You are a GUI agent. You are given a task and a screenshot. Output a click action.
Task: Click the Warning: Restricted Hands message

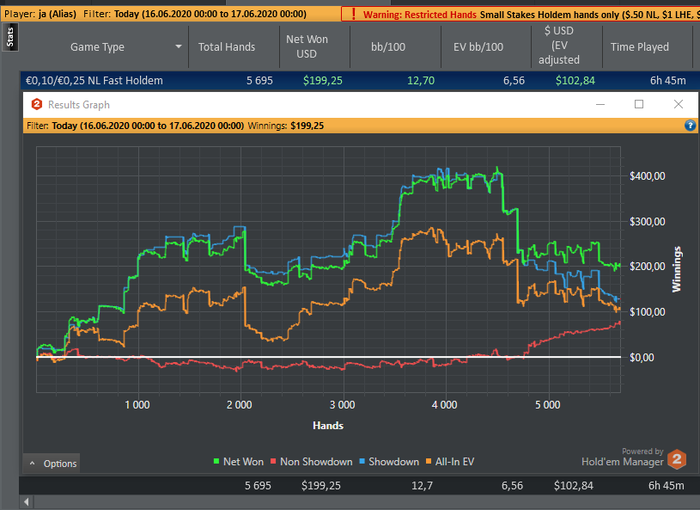click(420, 15)
